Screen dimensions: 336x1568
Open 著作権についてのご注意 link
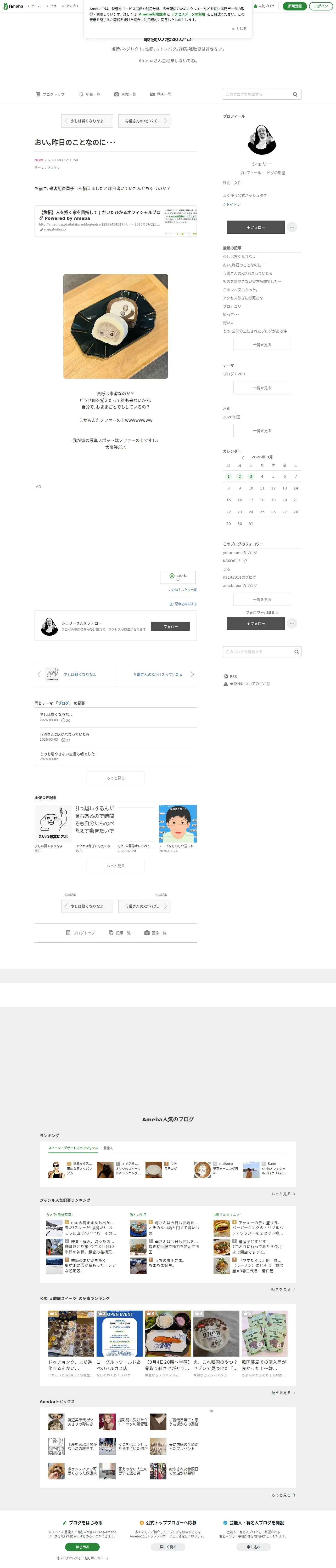coord(246,684)
